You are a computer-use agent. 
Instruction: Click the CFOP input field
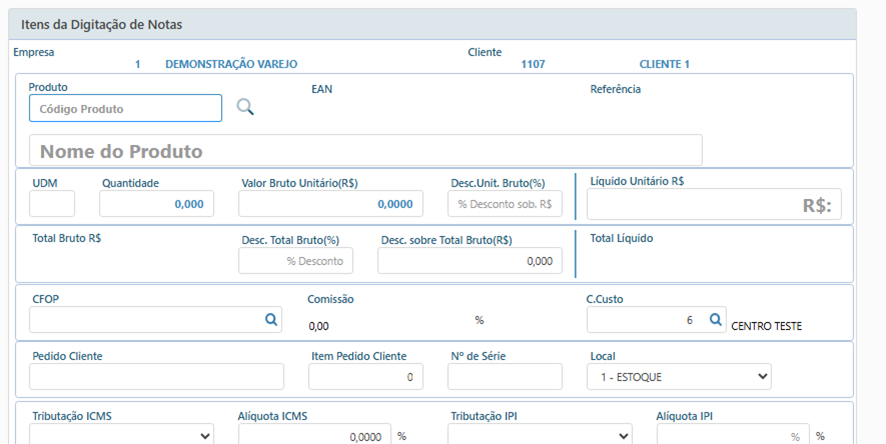click(x=145, y=319)
